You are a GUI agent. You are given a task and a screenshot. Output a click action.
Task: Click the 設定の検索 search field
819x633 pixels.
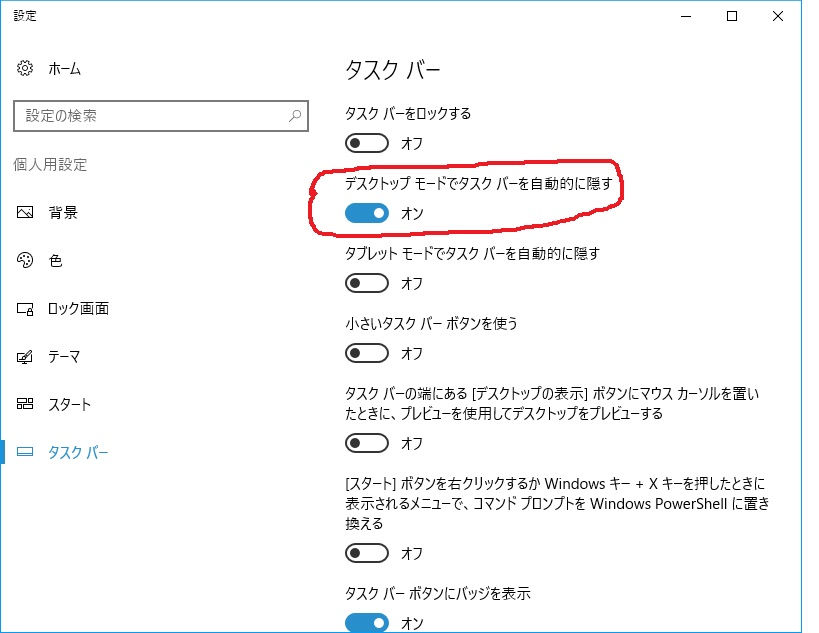click(161, 116)
